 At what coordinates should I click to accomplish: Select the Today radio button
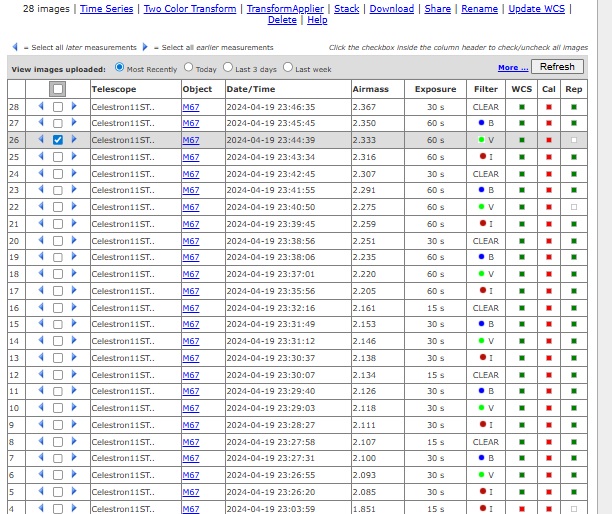[x=188, y=68]
